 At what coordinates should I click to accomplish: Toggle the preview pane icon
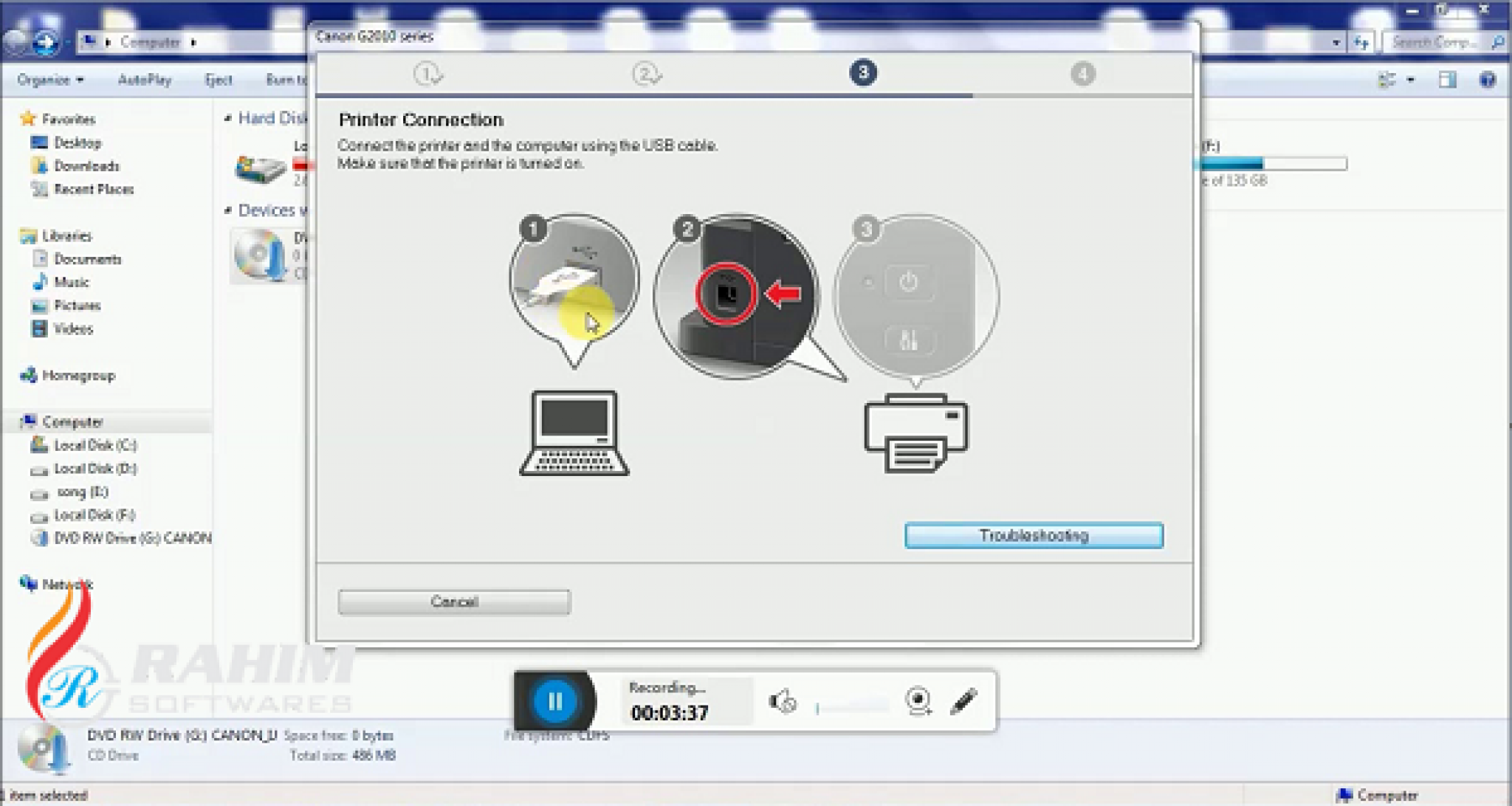point(1447,80)
